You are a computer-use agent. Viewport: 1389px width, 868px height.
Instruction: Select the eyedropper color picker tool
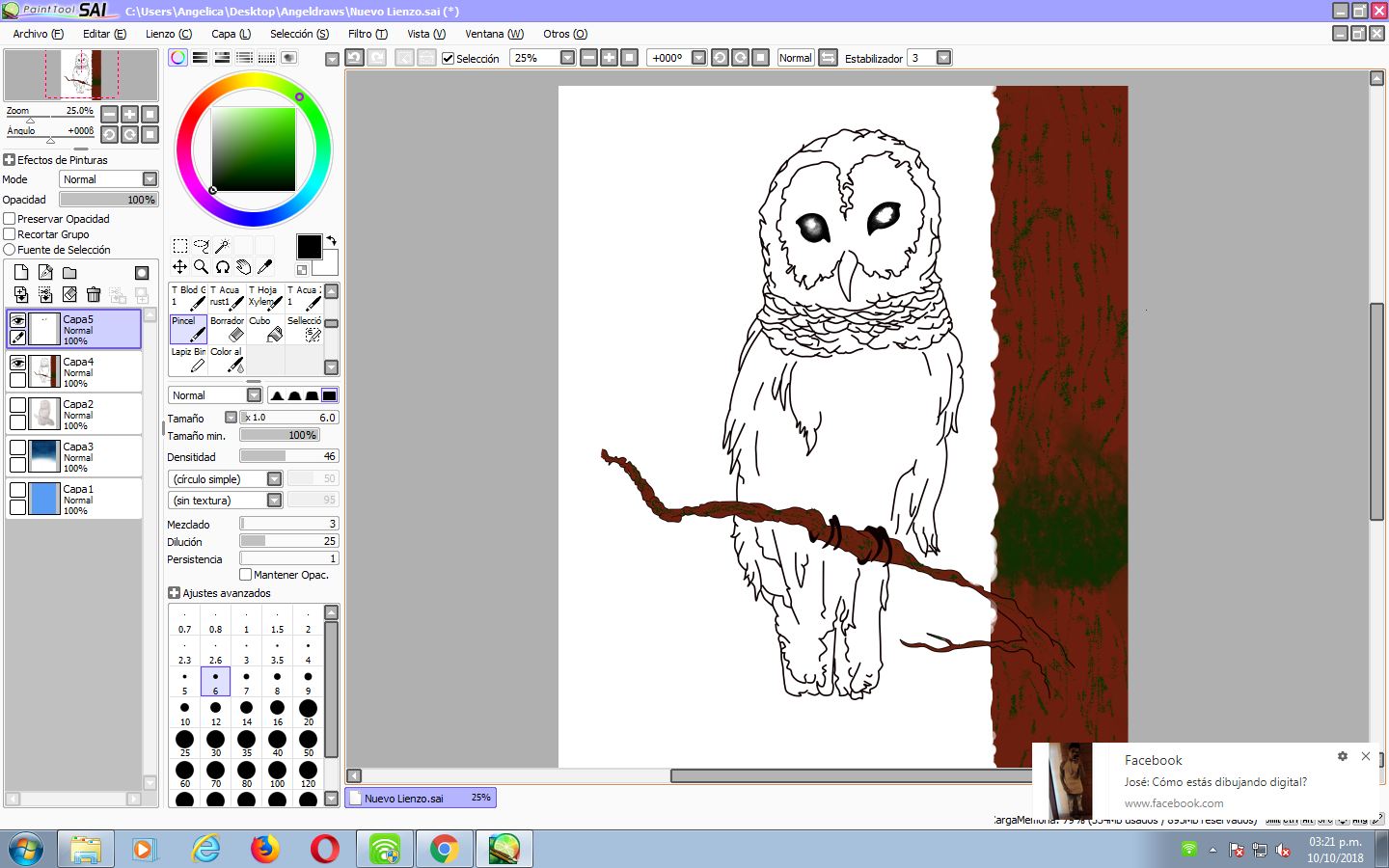coord(265,267)
